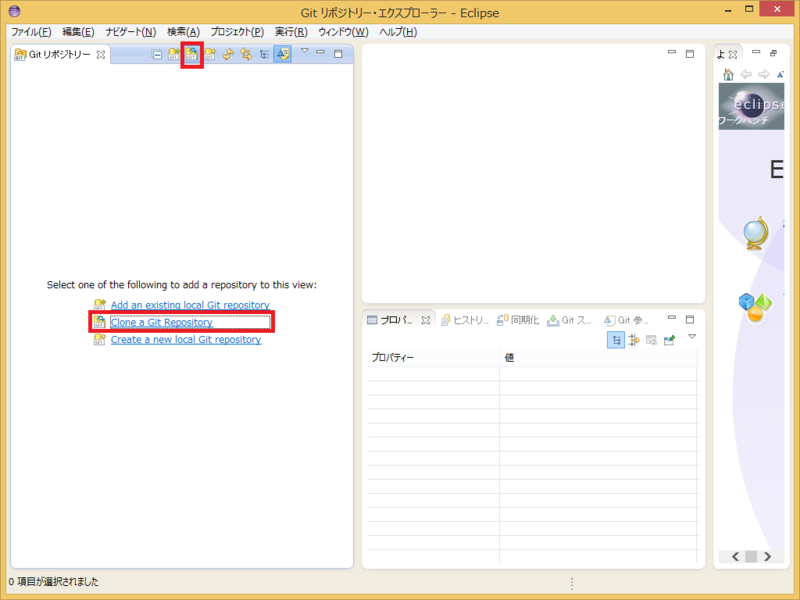Screen dimensions: 800x600
Task: Click the 0 項目が選択されました status text
Action: [54, 582]
